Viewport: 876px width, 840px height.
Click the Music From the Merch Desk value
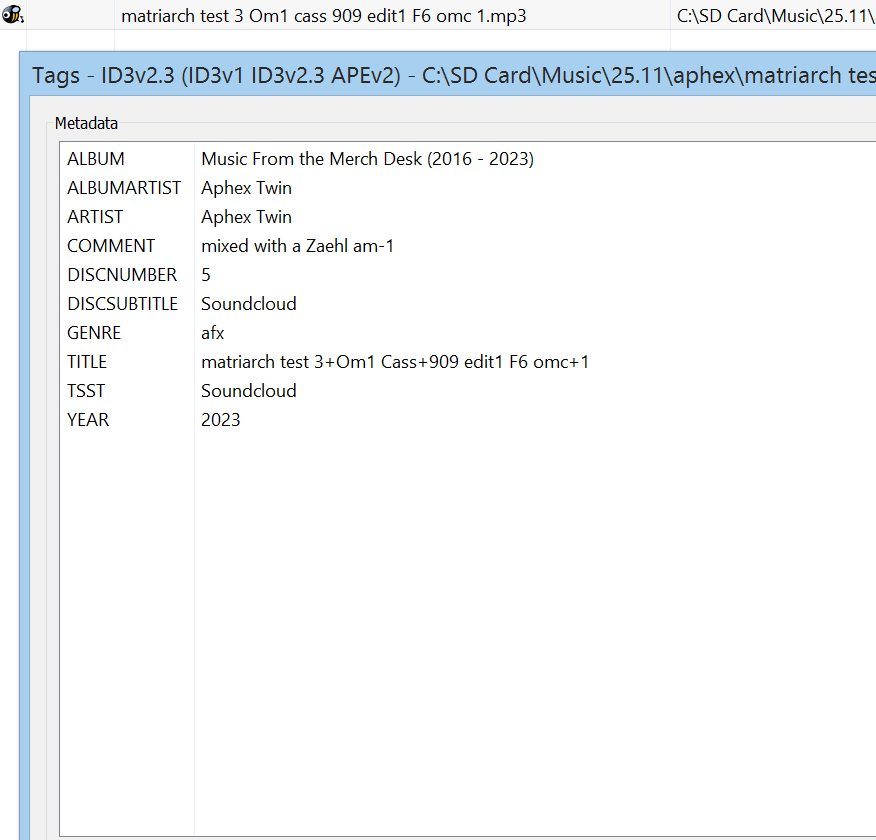pos(367,159)
